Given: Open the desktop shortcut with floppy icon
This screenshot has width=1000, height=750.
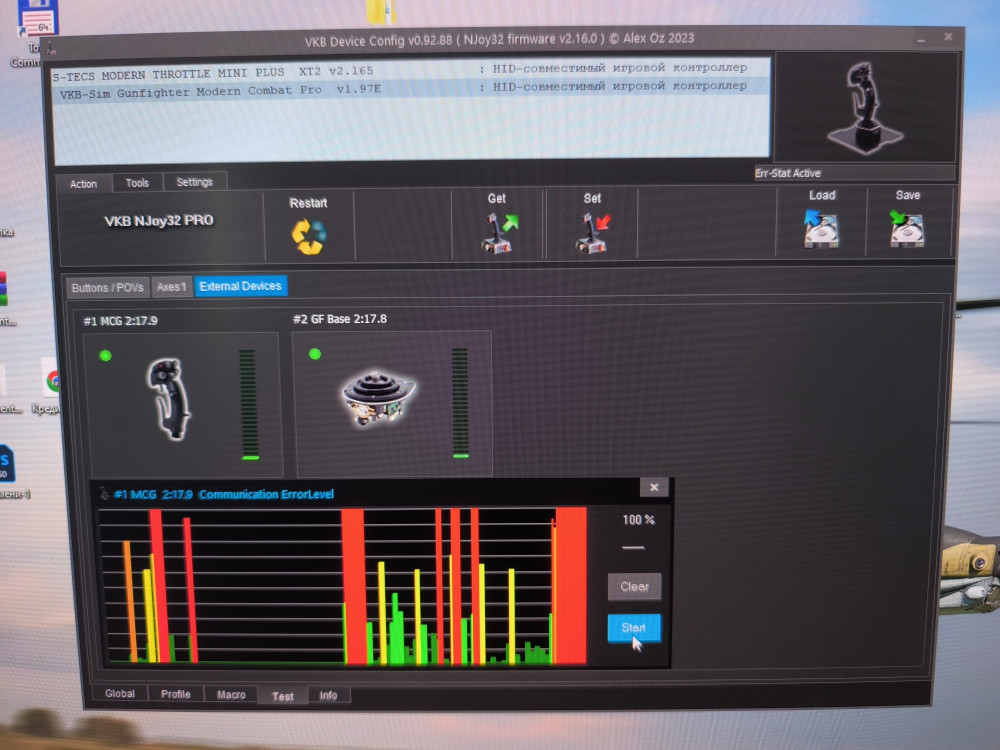Looking at the screenshot, I should point(37,18).
